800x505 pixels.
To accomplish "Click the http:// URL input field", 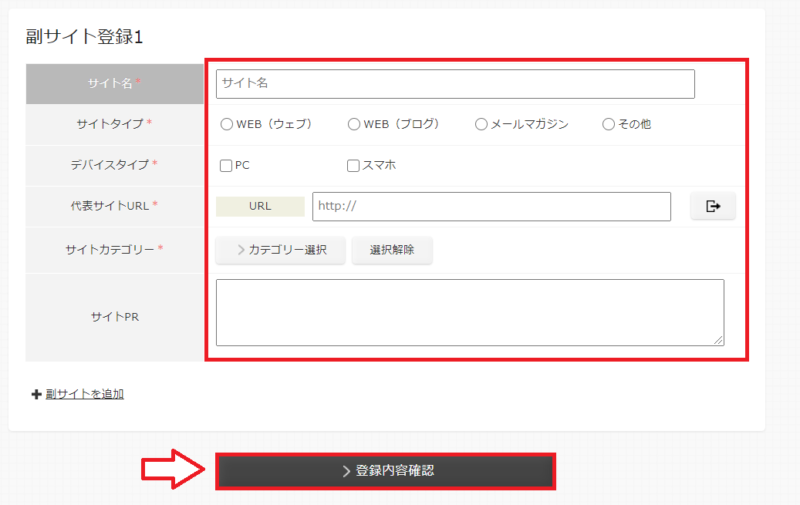I will [491, 207].
